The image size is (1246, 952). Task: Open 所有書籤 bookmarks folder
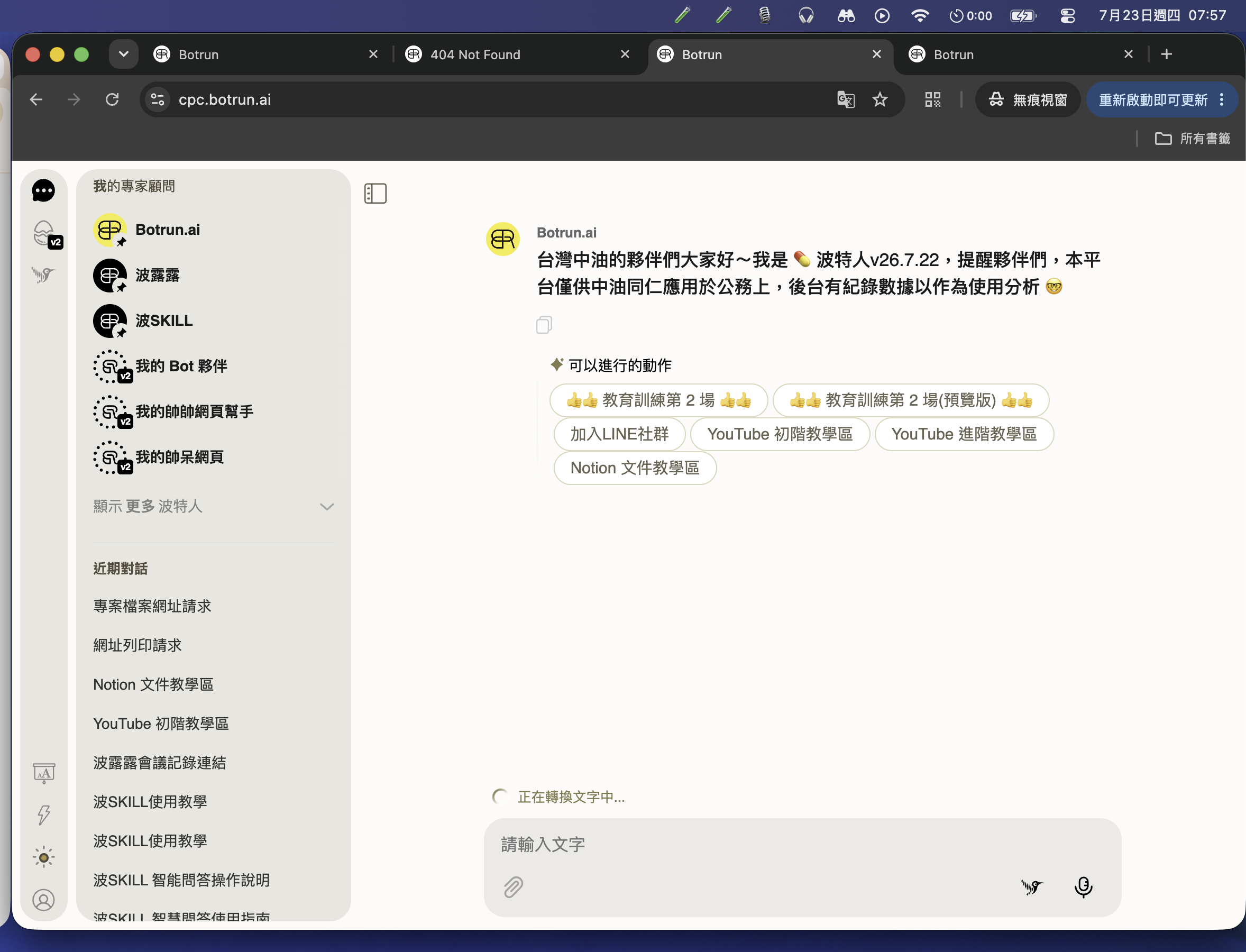click(x=1192, y=138)
